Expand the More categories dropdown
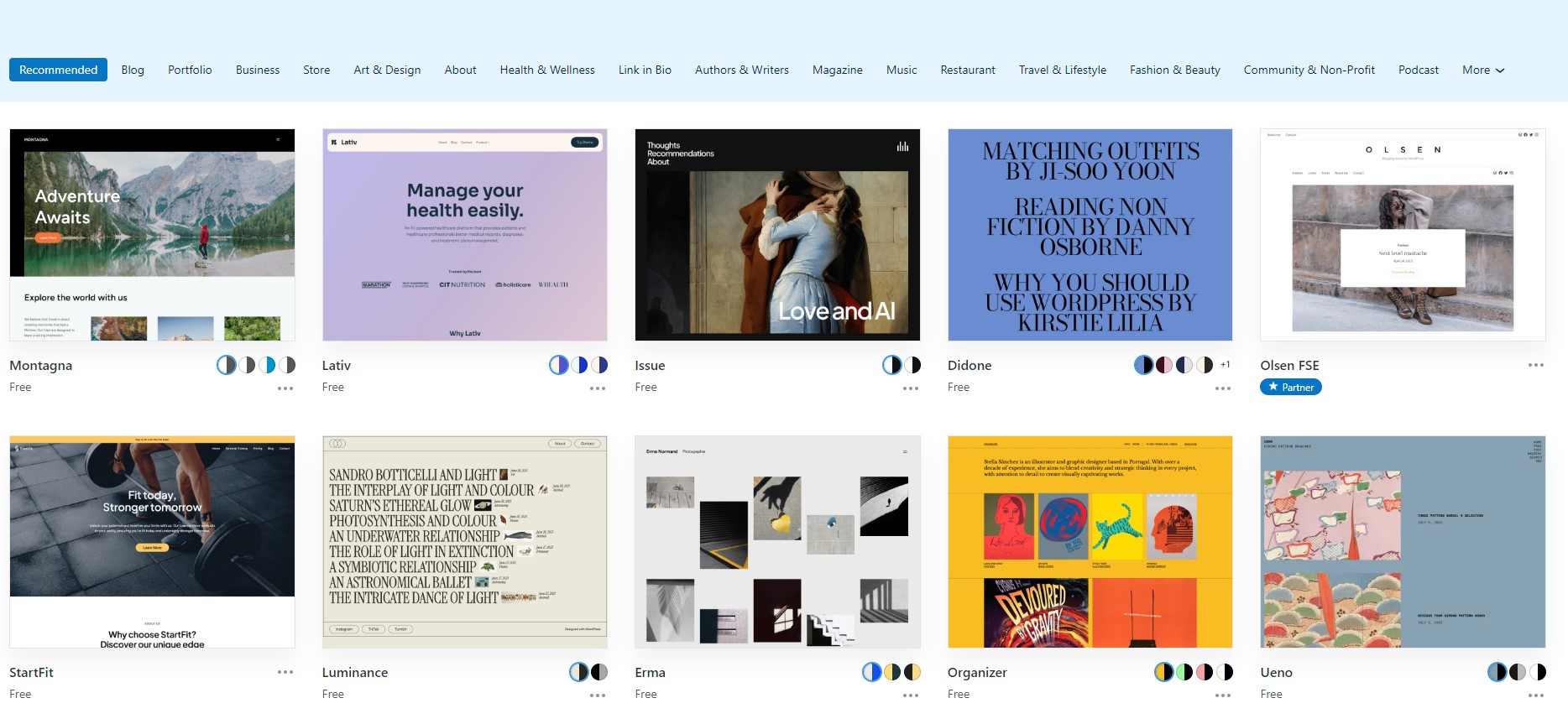 click(1483, 70)
